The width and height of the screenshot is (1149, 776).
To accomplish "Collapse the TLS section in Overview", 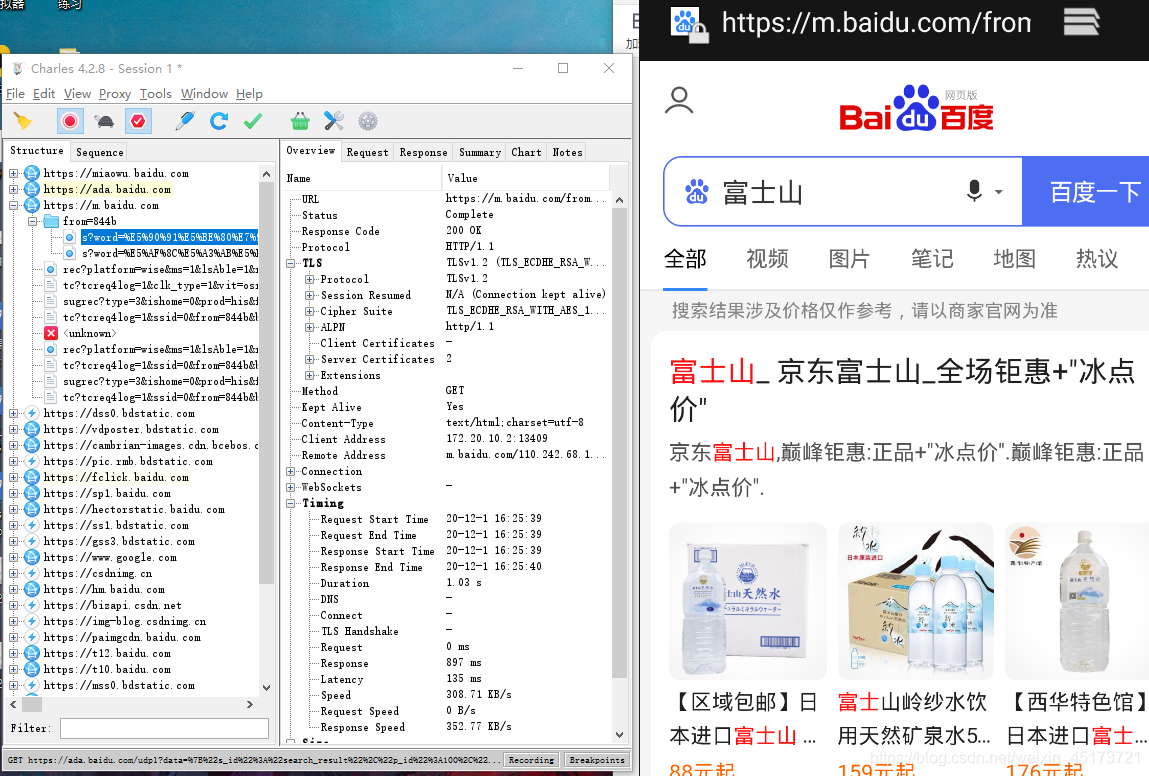I will click(290, 262).
